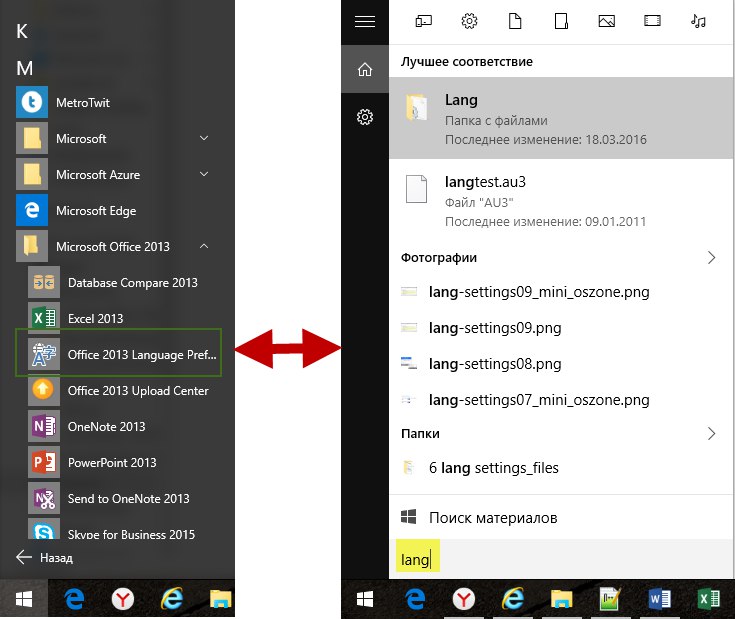The height and width of the screenshot is (619, 735).
Task: Open lang-settings09_mini_oszone.png
Action: (561, 292)
